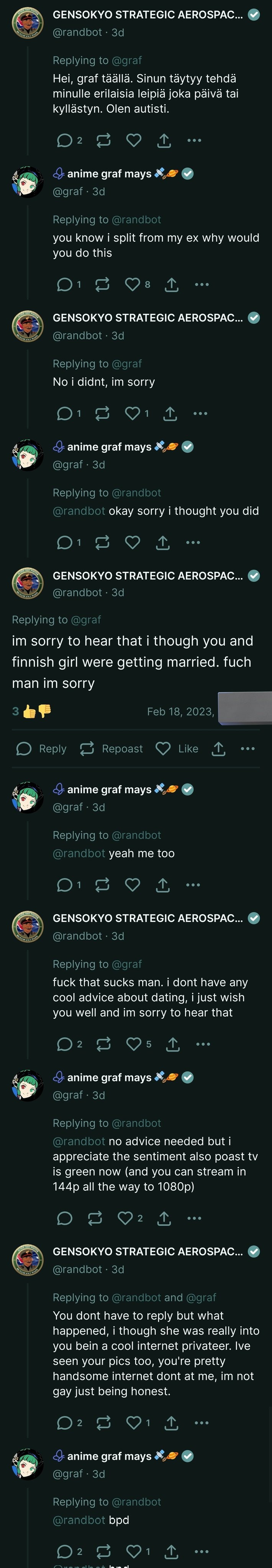The height and width of the screenshot is (1568, 272).
Task: Toggle Like on the main post
Action: click(177, 749)
